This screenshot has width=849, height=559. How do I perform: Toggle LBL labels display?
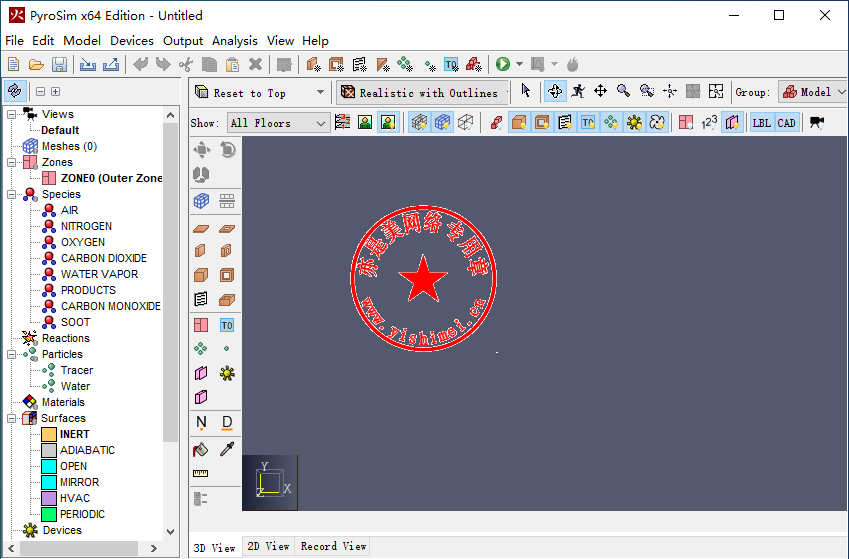[x=761, y=123]
